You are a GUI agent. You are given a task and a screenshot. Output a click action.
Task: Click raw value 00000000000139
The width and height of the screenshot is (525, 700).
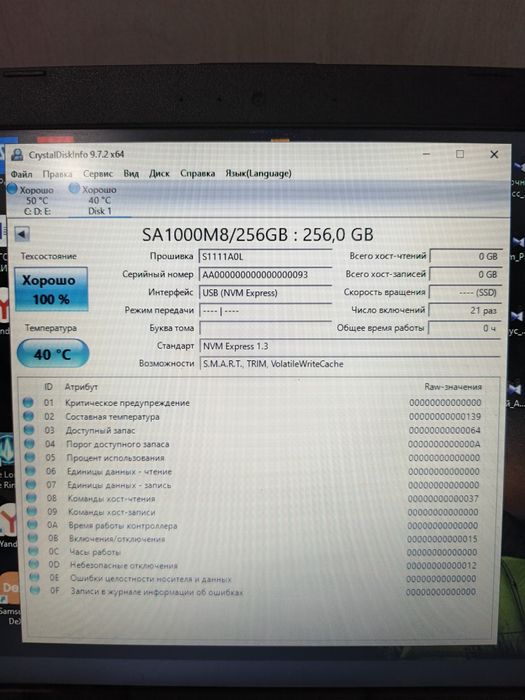point(445,417)
